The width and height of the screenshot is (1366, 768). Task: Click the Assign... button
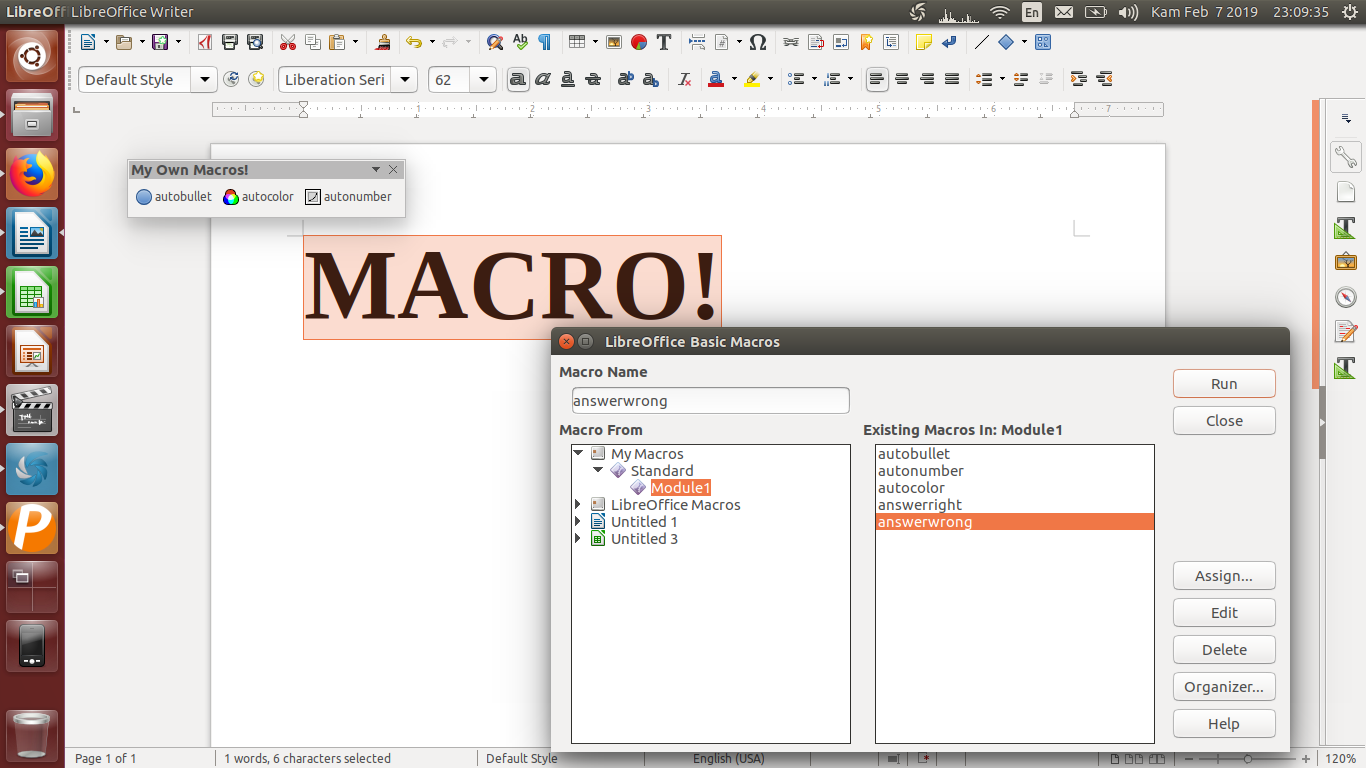click(1224, 576)
